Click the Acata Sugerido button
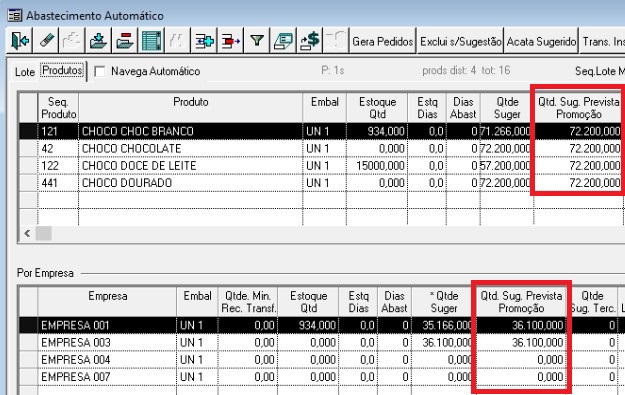625x395 pixels. pos(541,41)
